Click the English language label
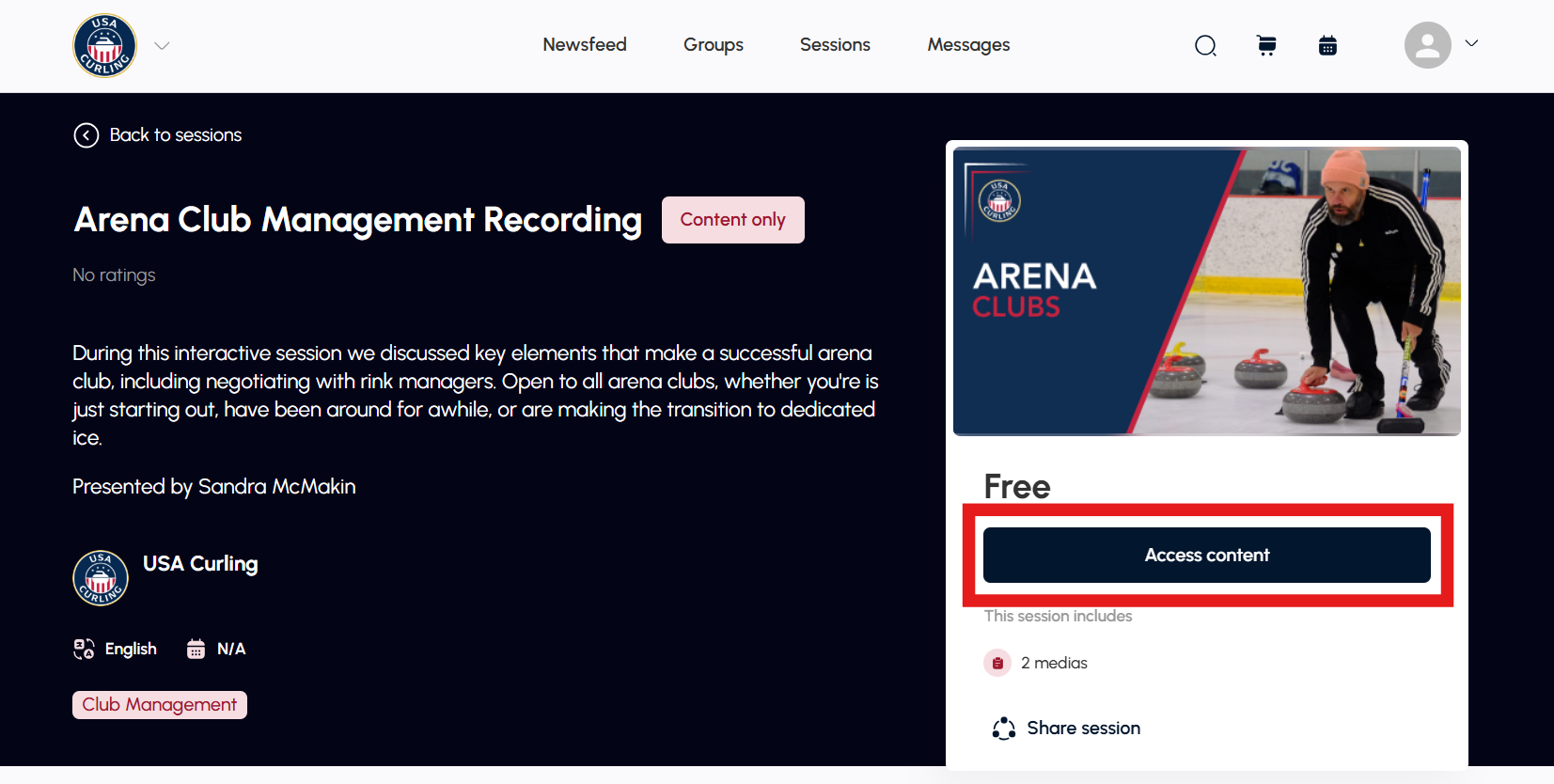Screen dimensions: 1554x784 [x=131, y=649]
